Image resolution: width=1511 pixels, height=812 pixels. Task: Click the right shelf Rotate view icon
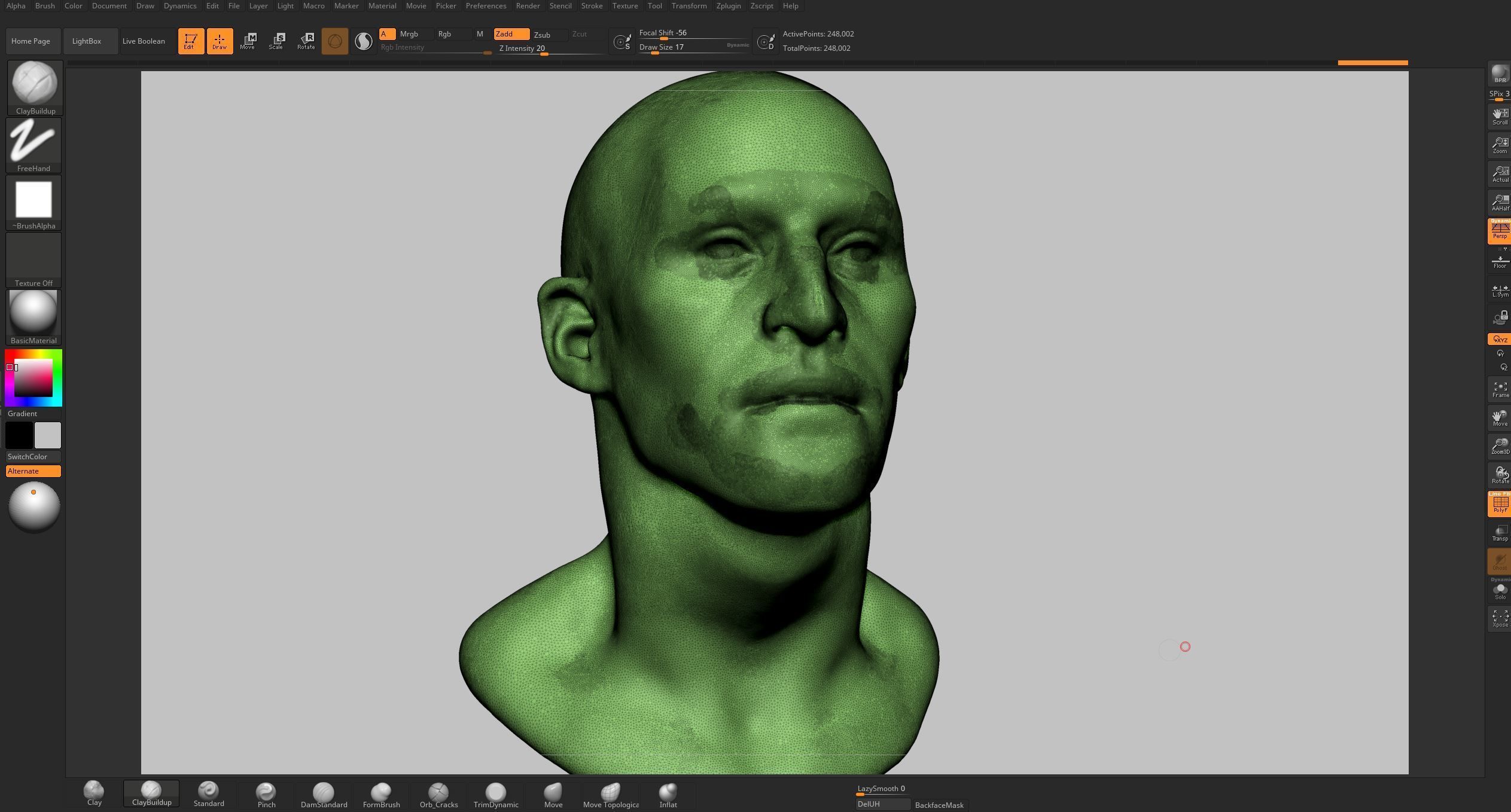[x=1500, y=475]
